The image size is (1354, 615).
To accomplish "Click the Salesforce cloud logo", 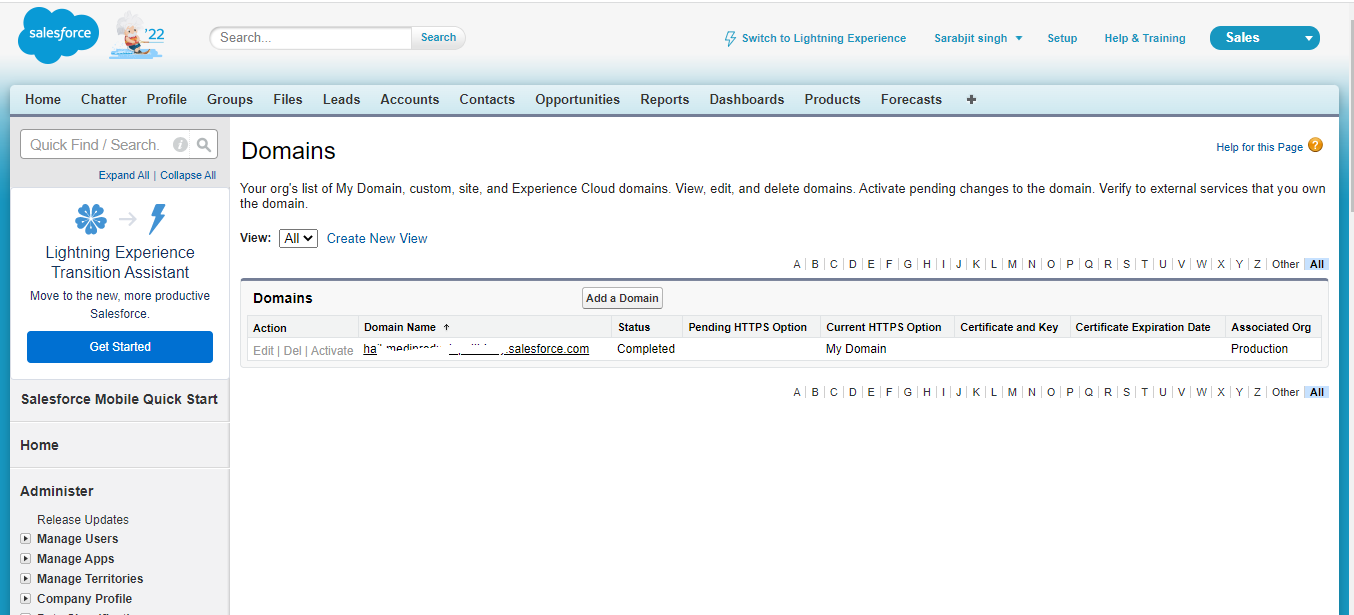I will [58, 35].
